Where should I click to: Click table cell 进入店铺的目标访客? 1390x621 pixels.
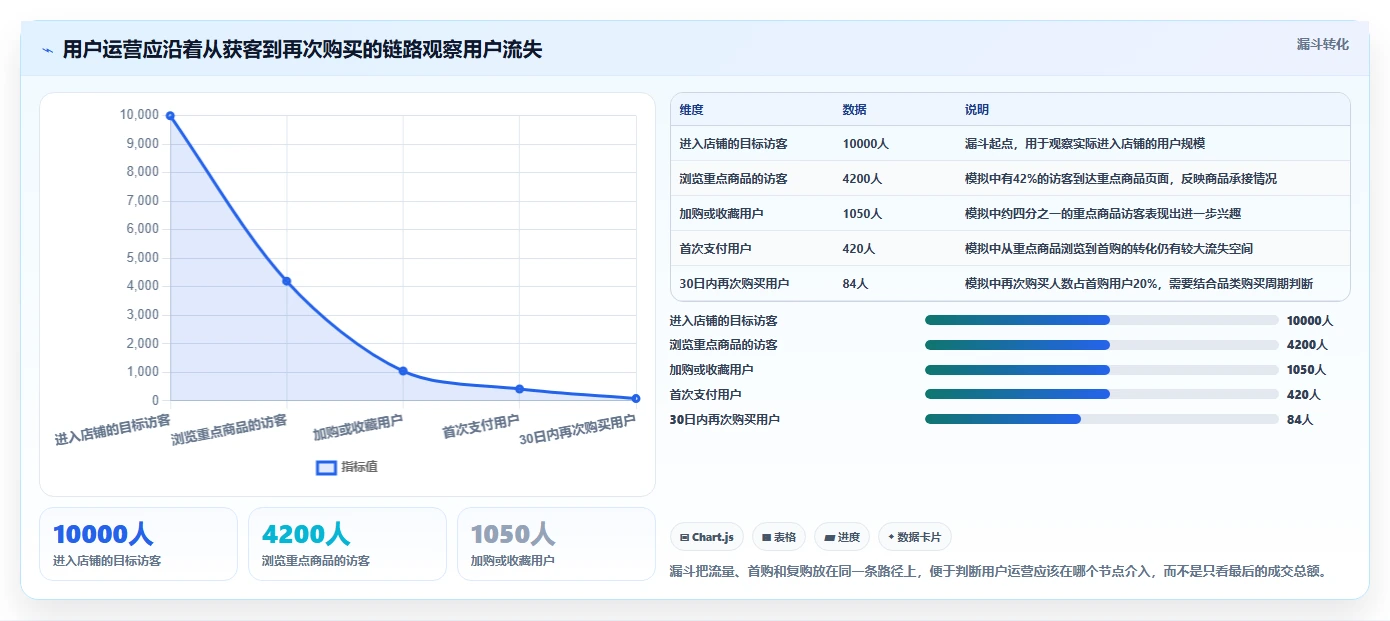click(x=734, y=144)
